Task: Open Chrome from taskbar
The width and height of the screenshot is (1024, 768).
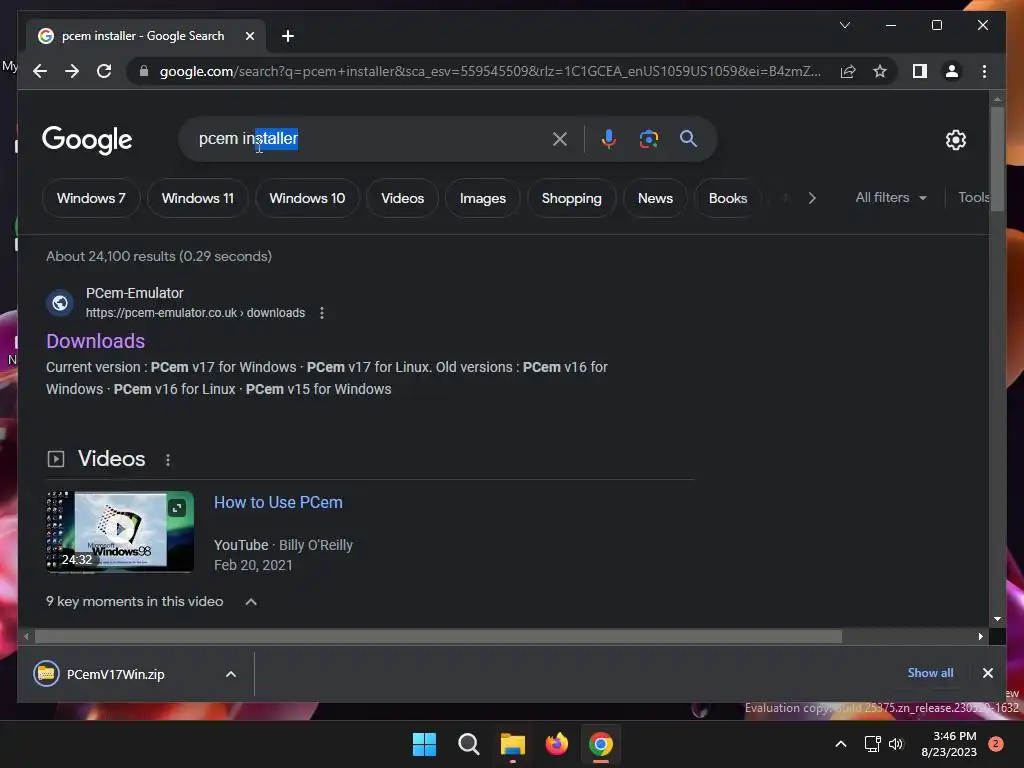Action: (x=601, y=744)
